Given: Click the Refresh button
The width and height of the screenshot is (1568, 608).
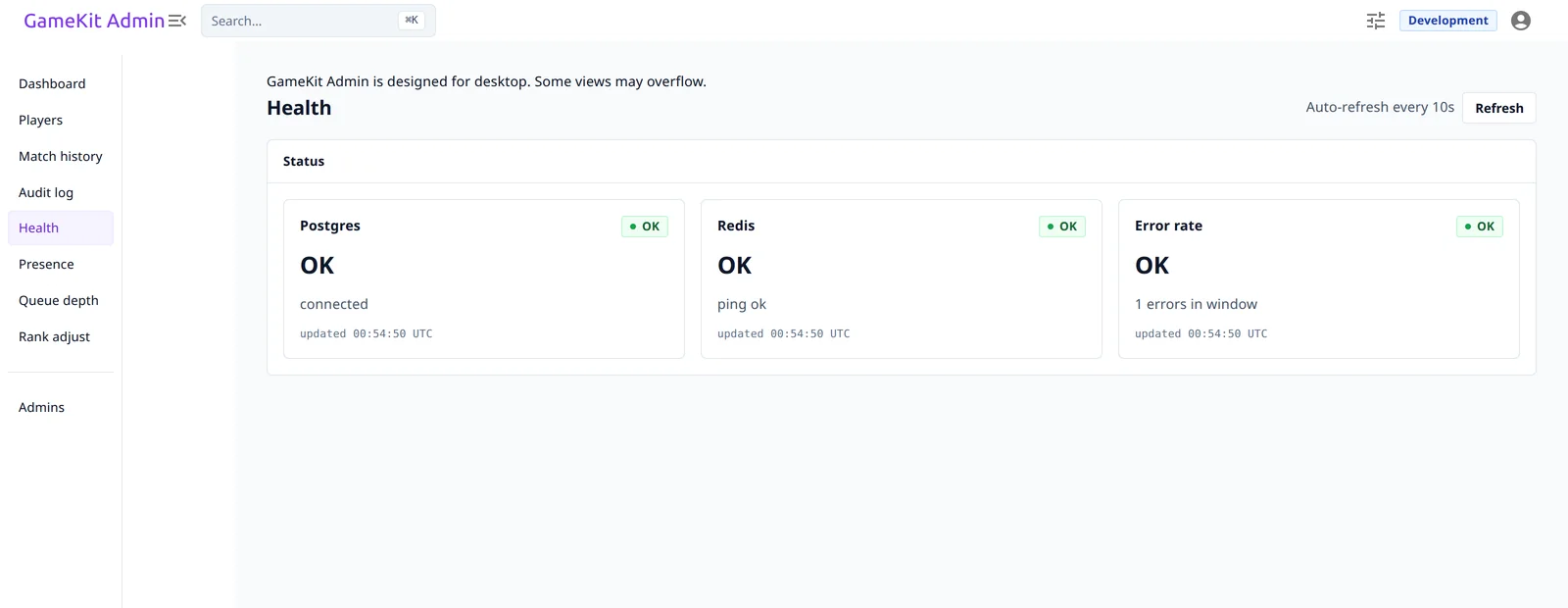Looking at the screenshot, I should pos(1498,108).
